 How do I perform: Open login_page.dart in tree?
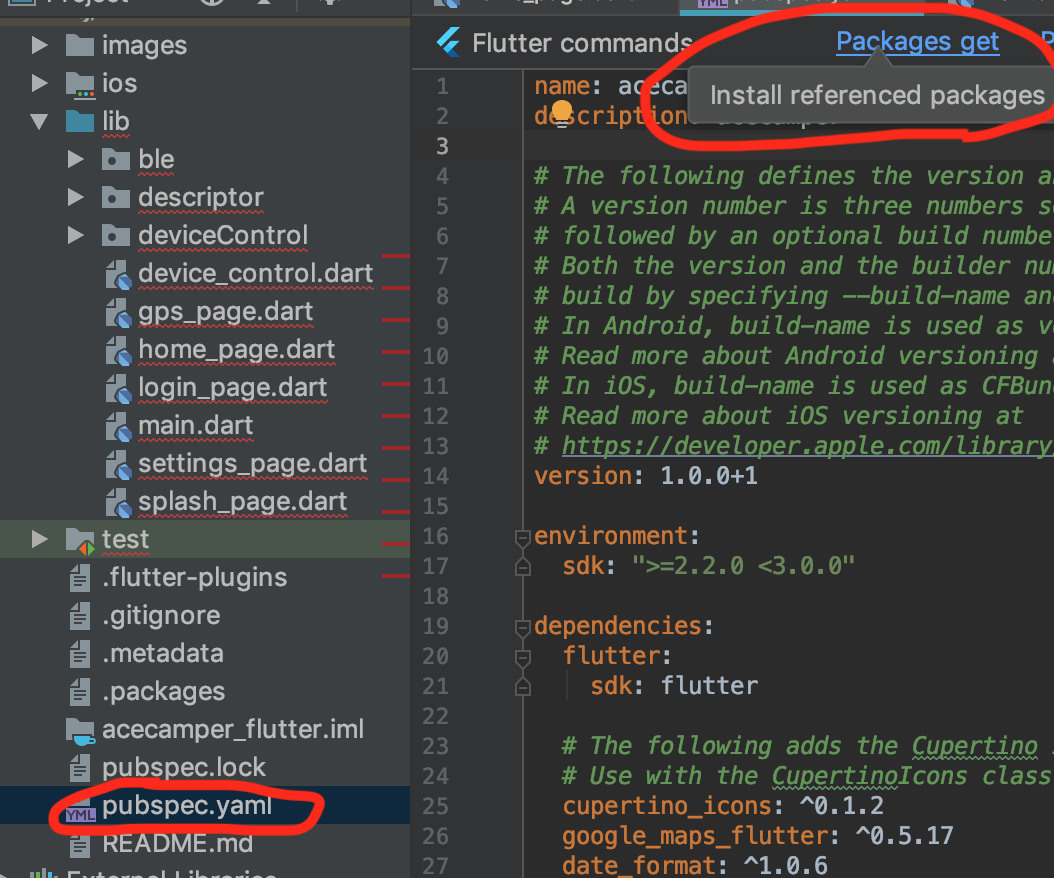point(233,388)
